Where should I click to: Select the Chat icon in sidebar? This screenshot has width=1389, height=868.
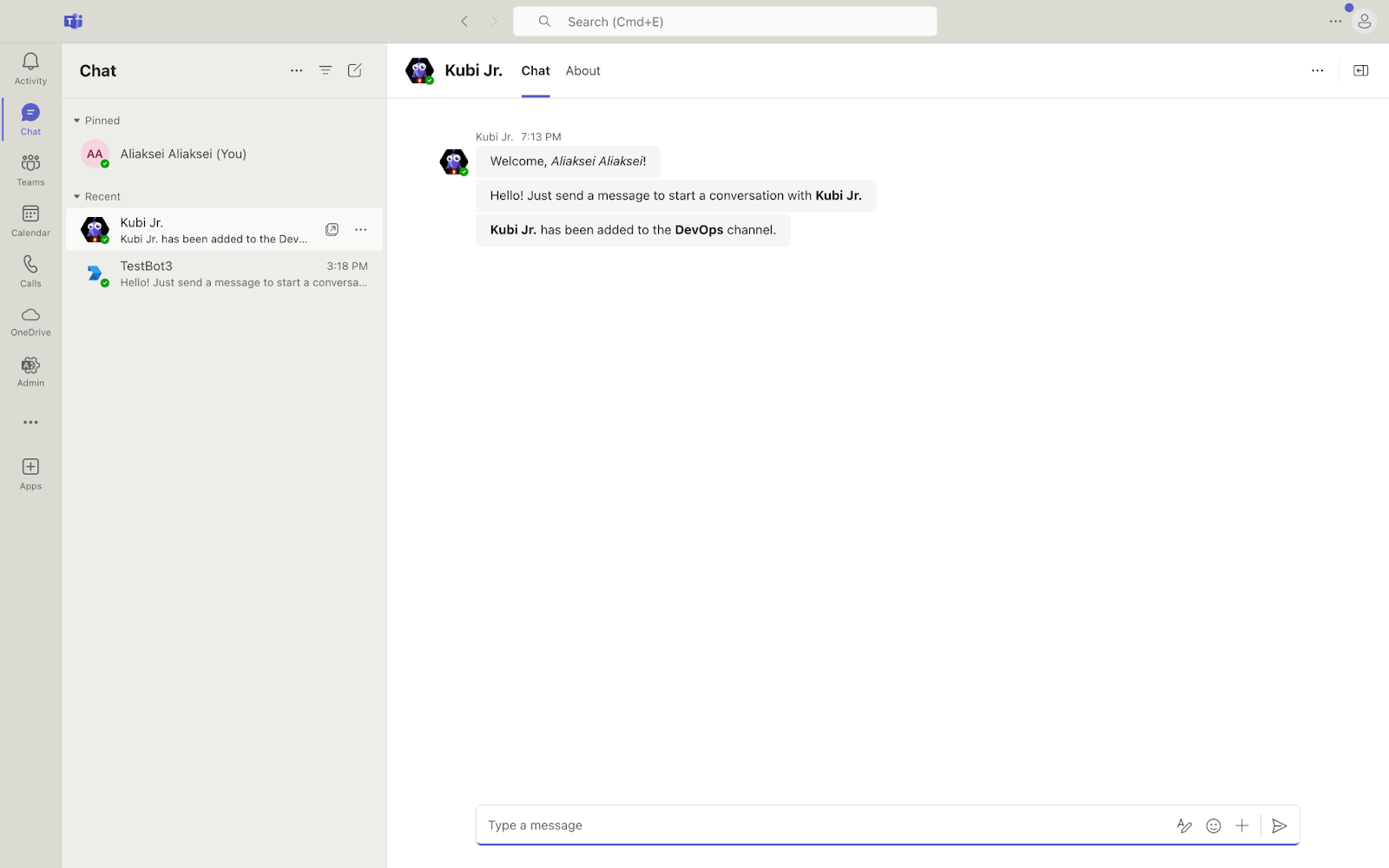pos(30,113)
